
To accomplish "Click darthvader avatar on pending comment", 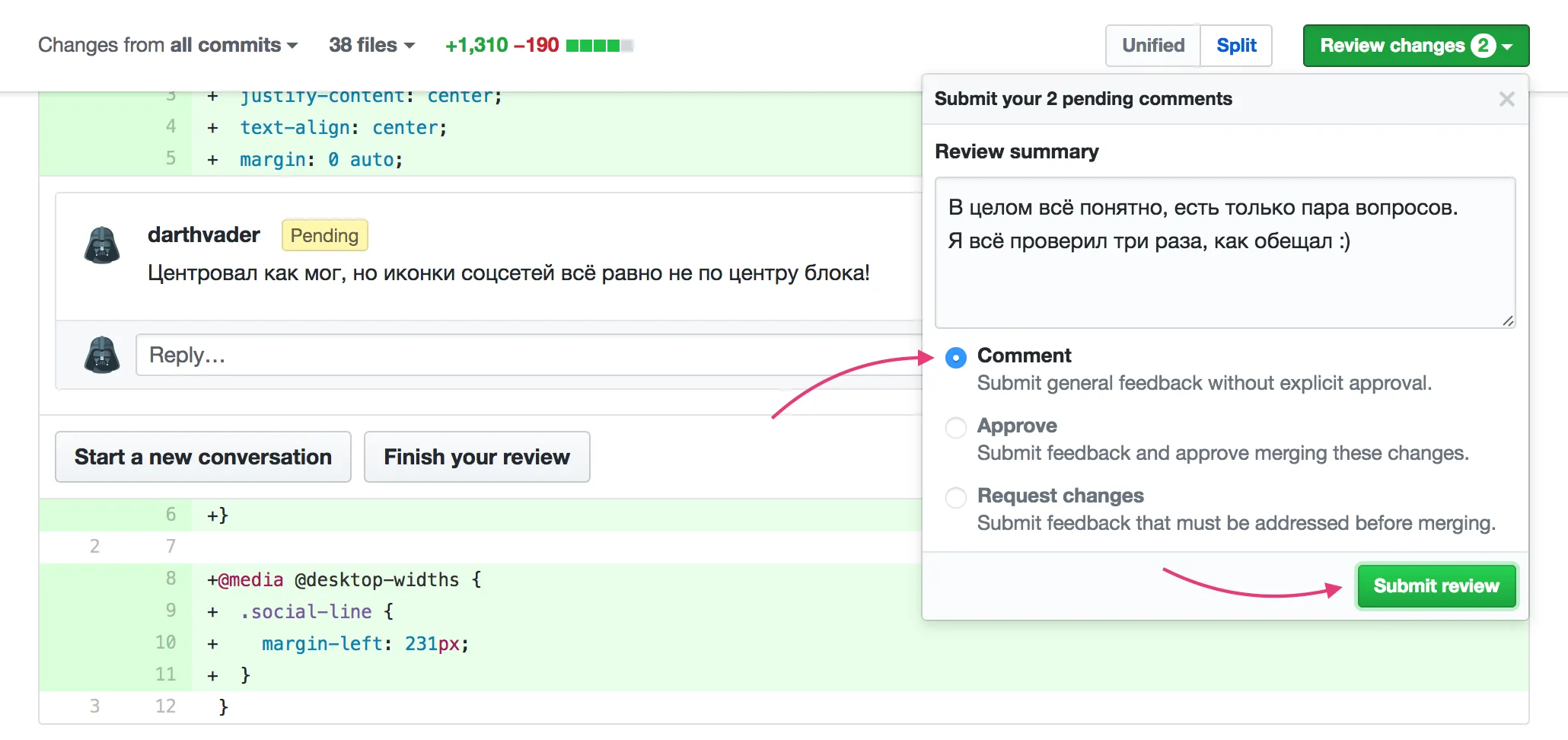I will pos(102,245).
